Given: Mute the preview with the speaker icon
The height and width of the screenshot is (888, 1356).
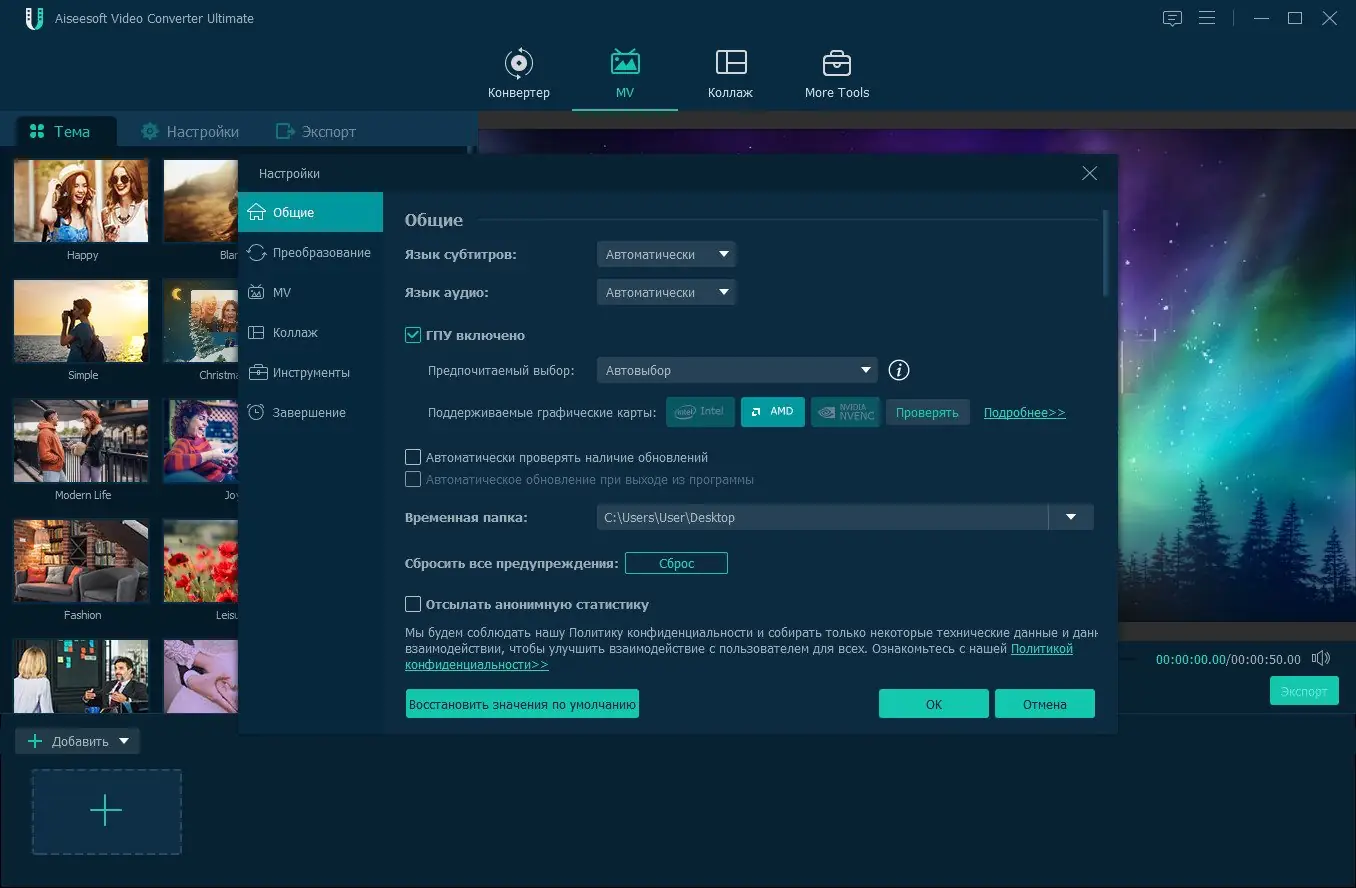Looking at the screenshot, I should point(1321,658).
